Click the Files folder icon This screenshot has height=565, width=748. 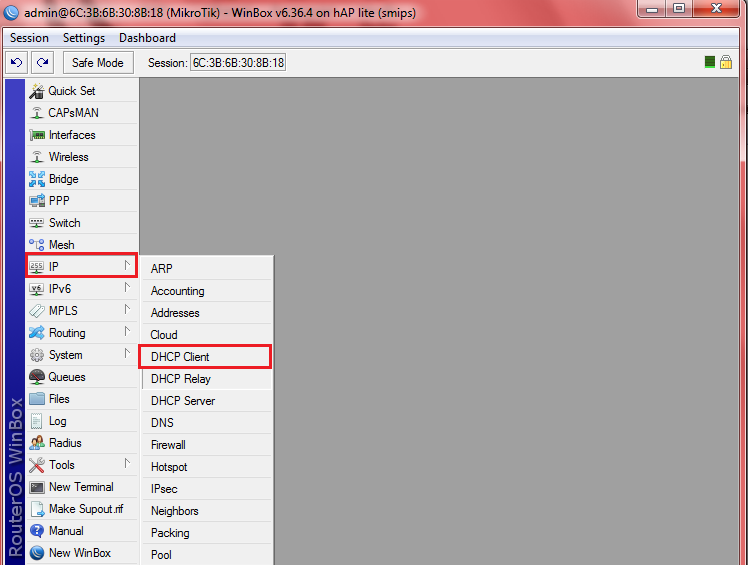tap(37, 398)
